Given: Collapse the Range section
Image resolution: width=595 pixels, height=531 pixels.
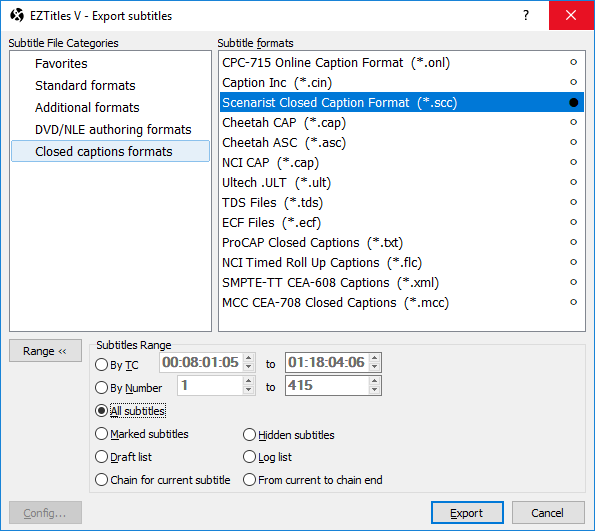Looking at the screenshot, I should point(45,351).
